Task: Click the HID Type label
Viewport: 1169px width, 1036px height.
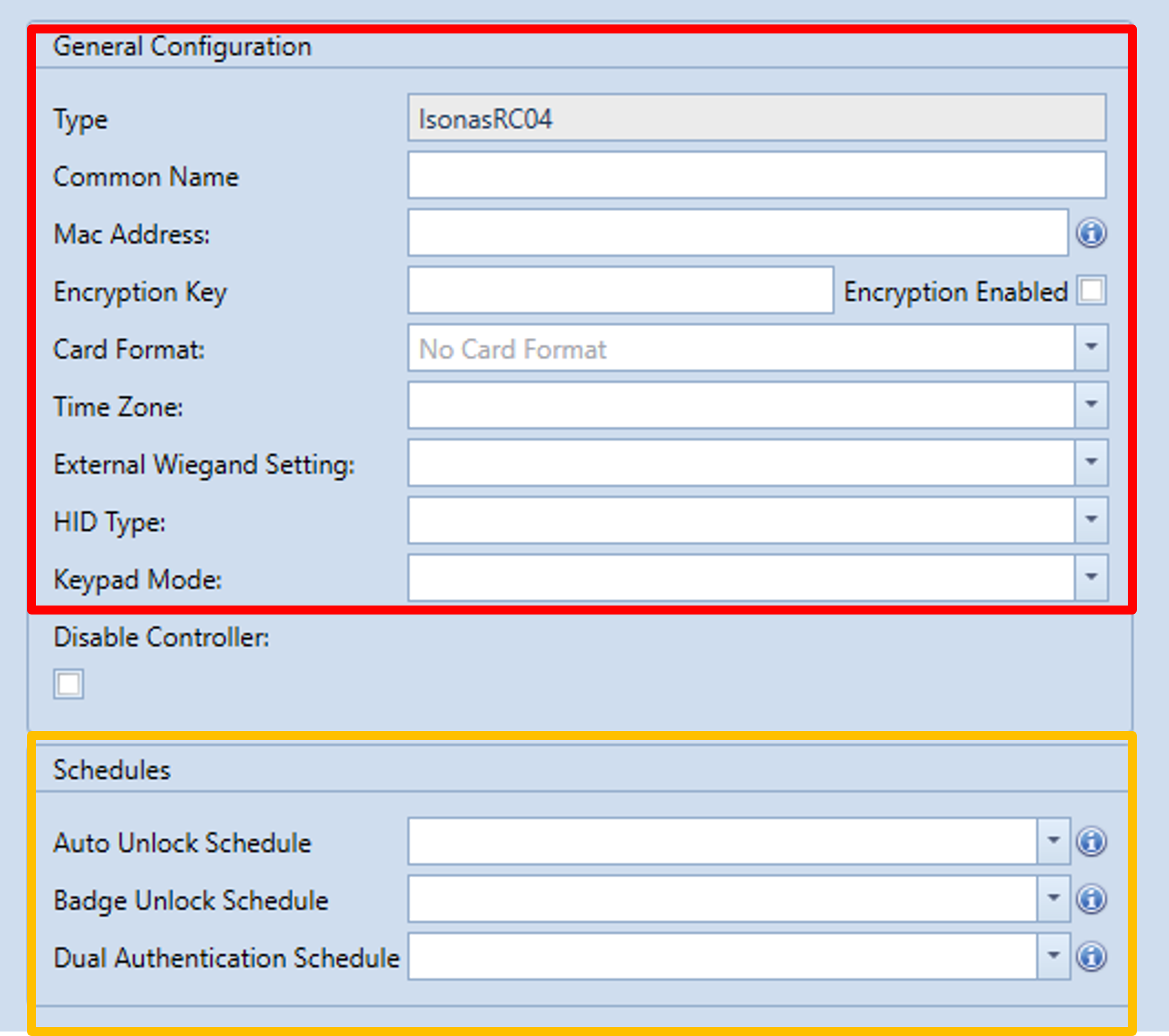Action: (109, 523)
